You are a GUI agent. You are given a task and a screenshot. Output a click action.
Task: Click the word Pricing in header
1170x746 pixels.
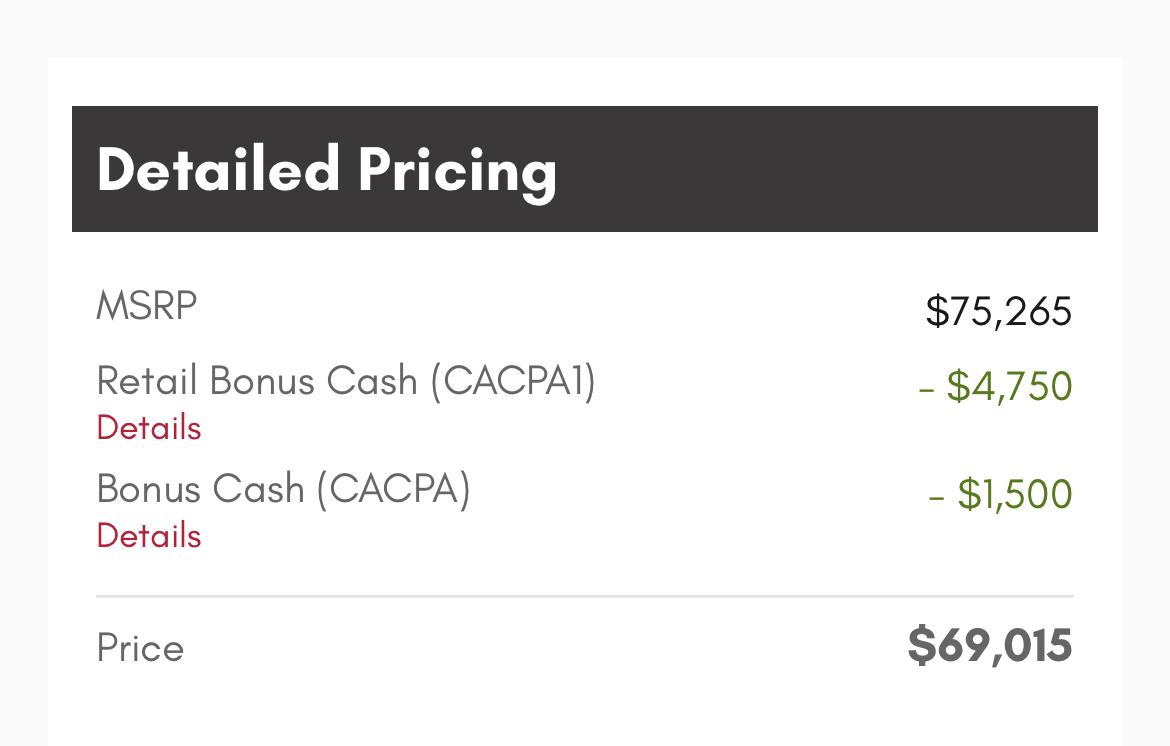[x=457, y=172]
